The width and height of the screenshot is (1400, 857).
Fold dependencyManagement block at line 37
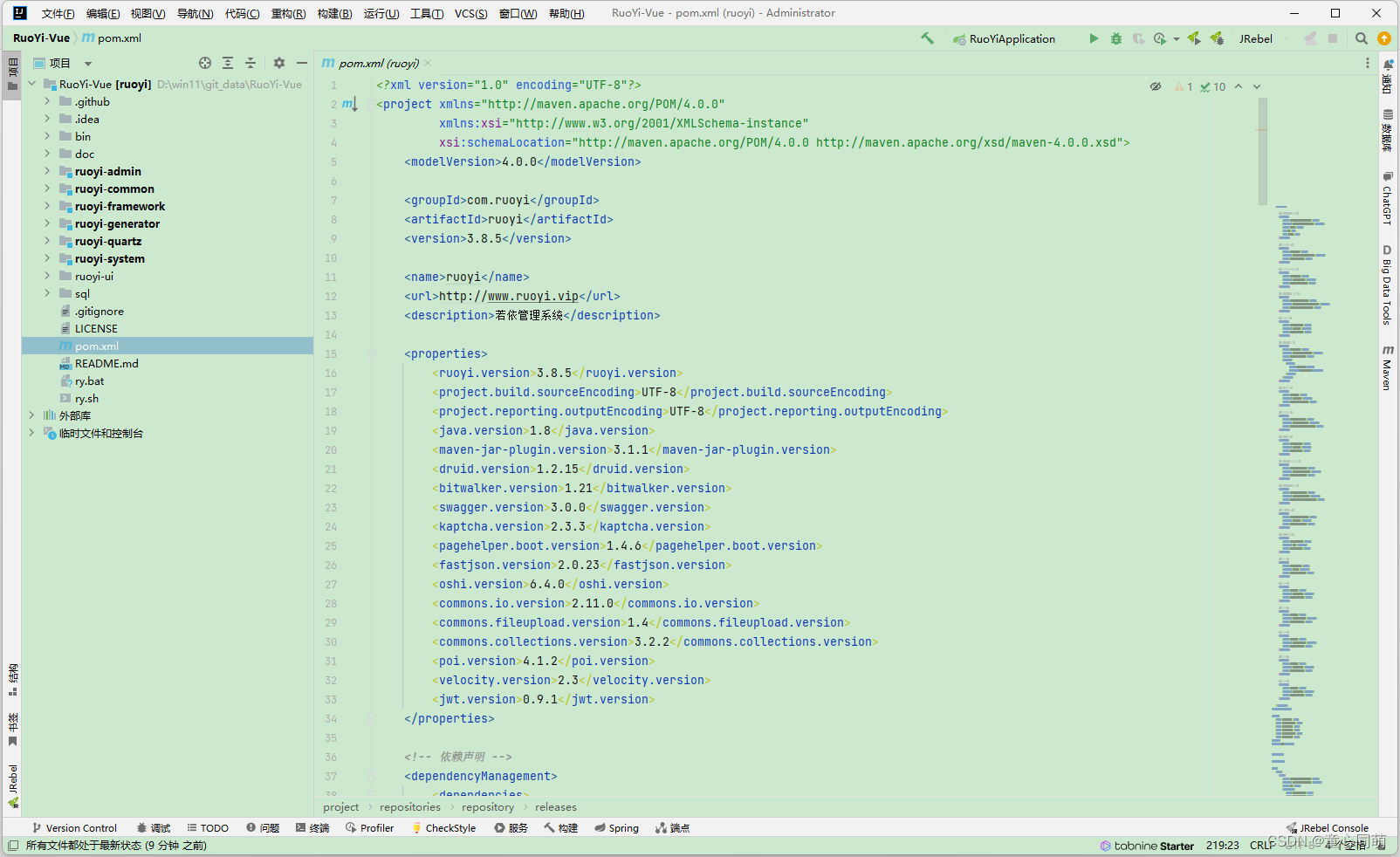pos(371,776)
